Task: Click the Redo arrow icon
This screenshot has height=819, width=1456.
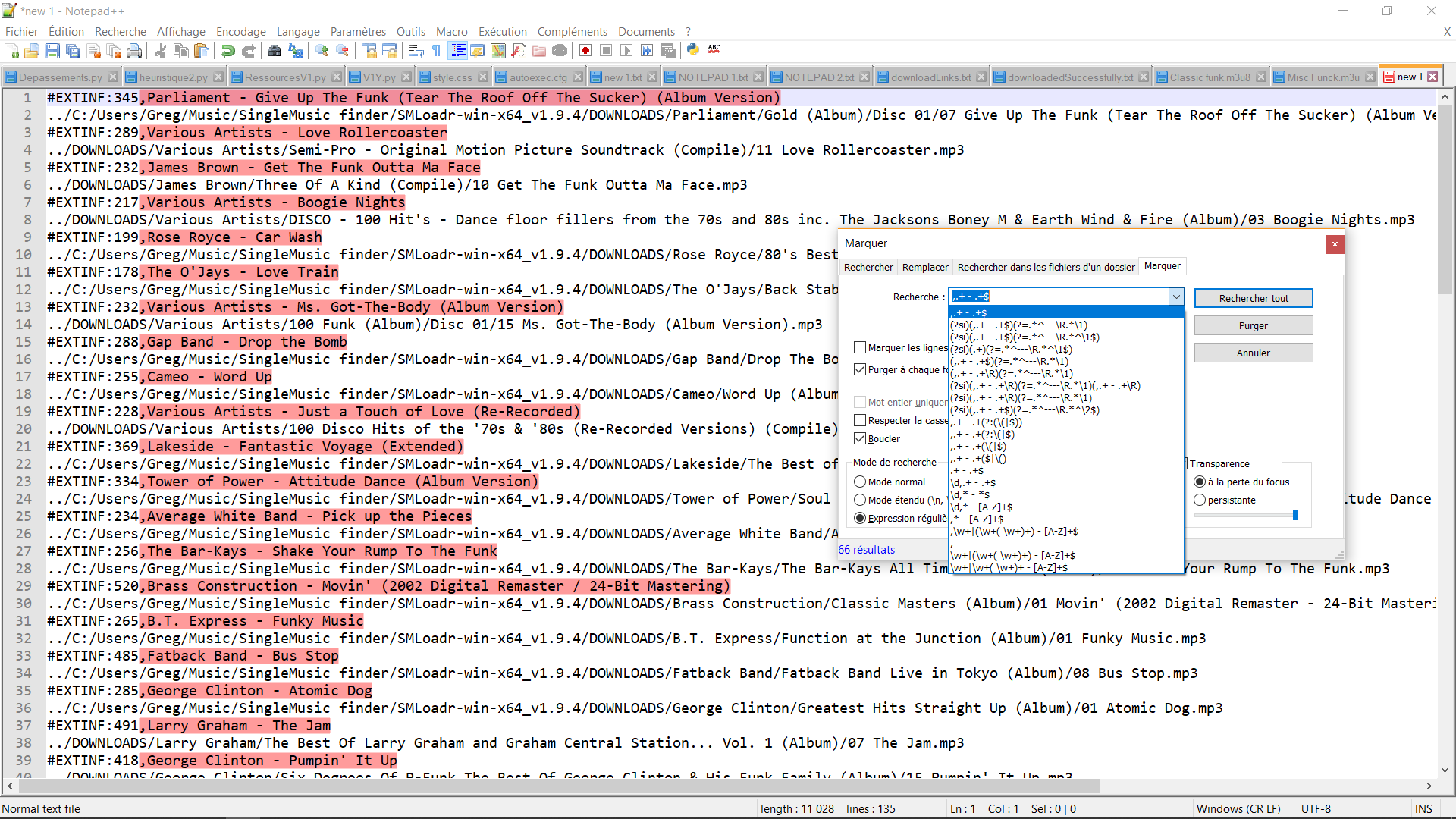Action: pyautogui.click(x=248, y=51)
